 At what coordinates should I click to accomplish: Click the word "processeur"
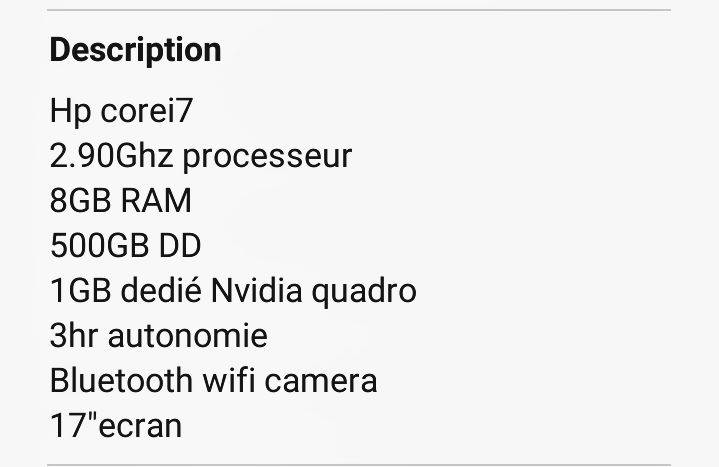tap(267, 157)
